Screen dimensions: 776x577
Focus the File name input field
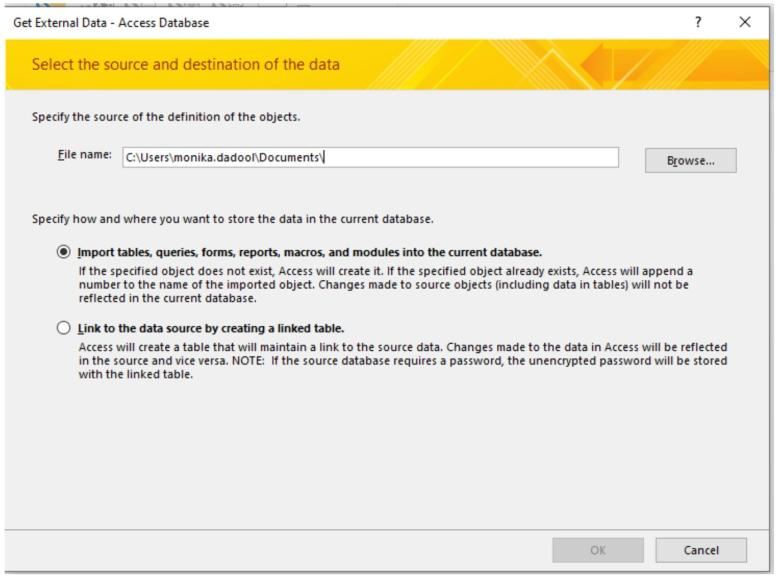click(x=370, y=157)
